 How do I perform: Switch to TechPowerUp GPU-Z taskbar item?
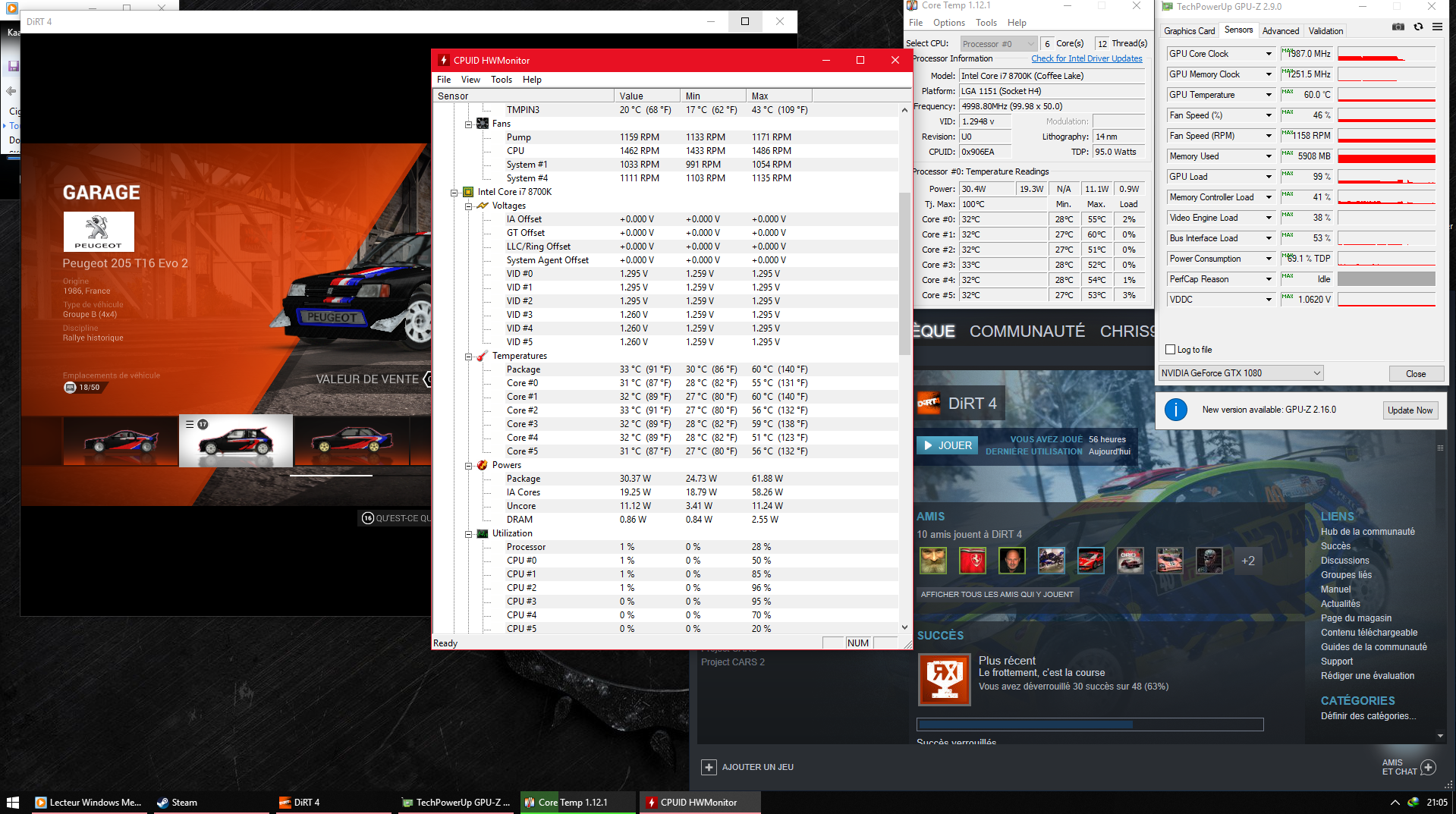[457, 802]
